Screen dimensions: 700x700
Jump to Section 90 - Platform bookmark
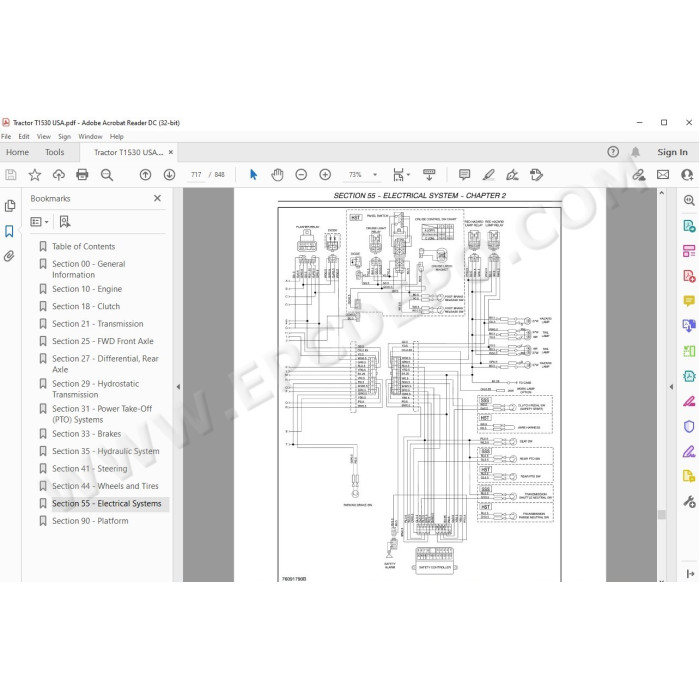pos(90,521)
